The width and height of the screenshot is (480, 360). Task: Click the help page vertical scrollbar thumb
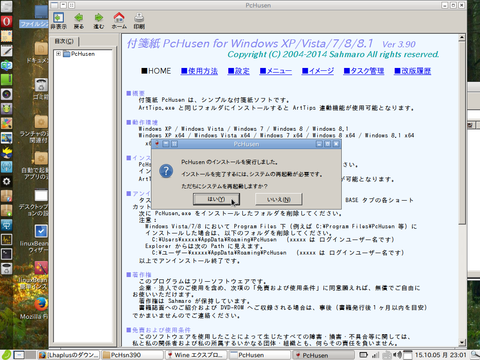pyautogui.click(x=462, y=133)
